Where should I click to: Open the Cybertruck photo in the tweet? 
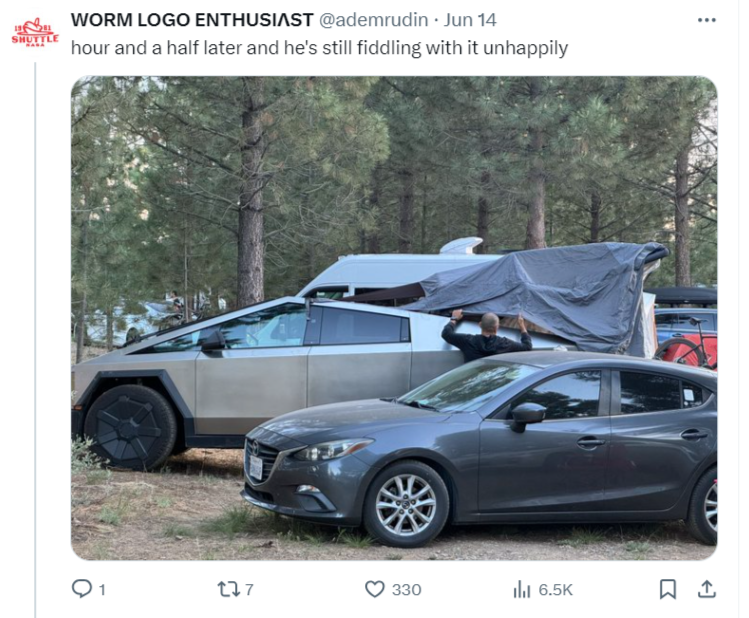click(394, 318)
